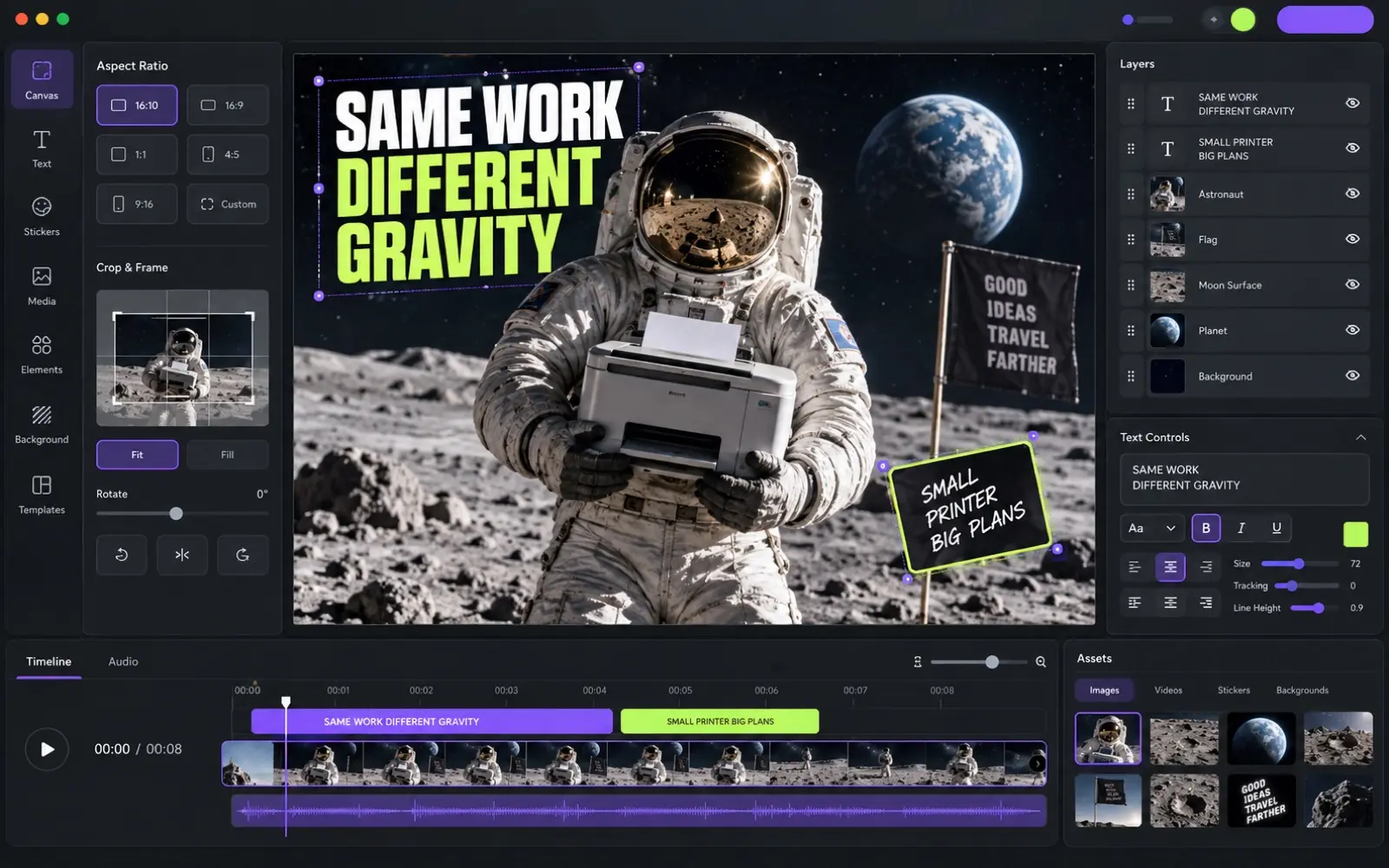Image resolution: width=1389 pixels, height=868 pixels.
Task: Choose the Fill crop mode
Action: (x=227, y=455)
